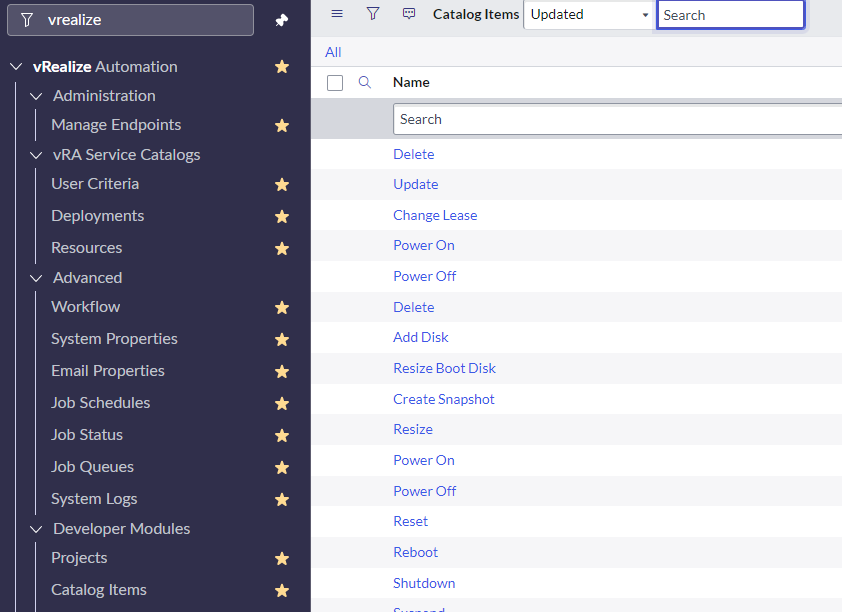Click the Name column Search field
The image size is (842, 612).
pos(618,119)
